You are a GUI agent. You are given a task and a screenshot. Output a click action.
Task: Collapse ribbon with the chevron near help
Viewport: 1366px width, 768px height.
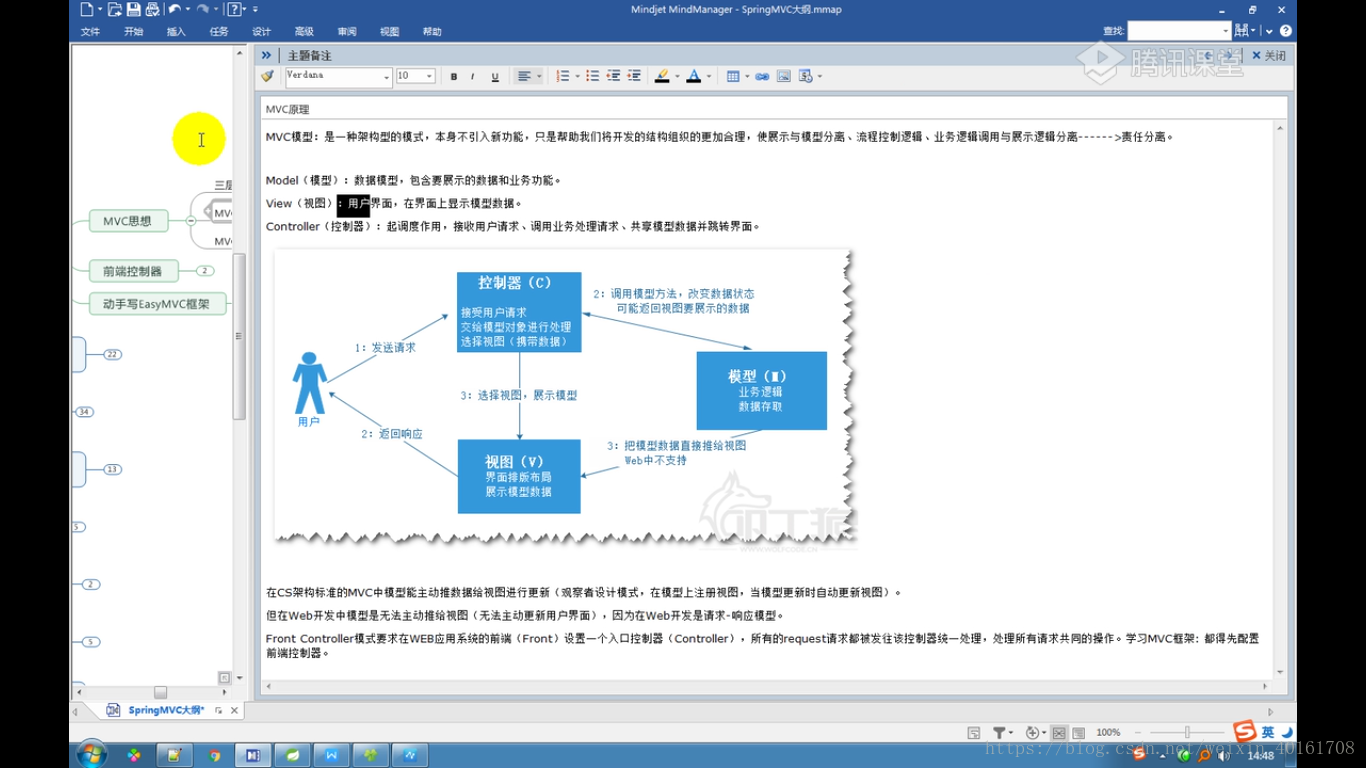(1269, 31)
